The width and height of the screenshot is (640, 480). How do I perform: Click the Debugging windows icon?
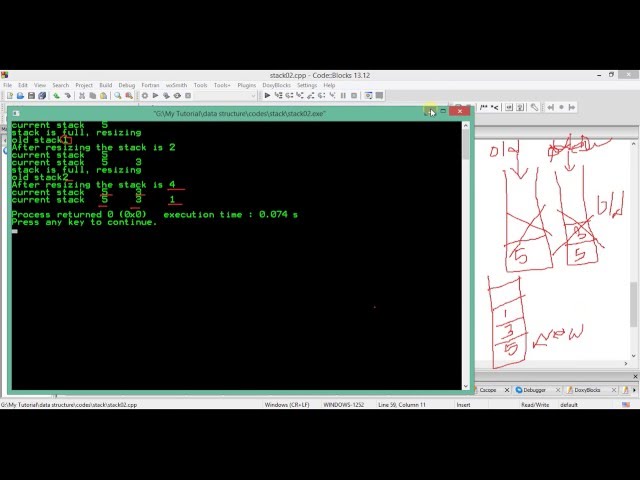tap(368, 96)
